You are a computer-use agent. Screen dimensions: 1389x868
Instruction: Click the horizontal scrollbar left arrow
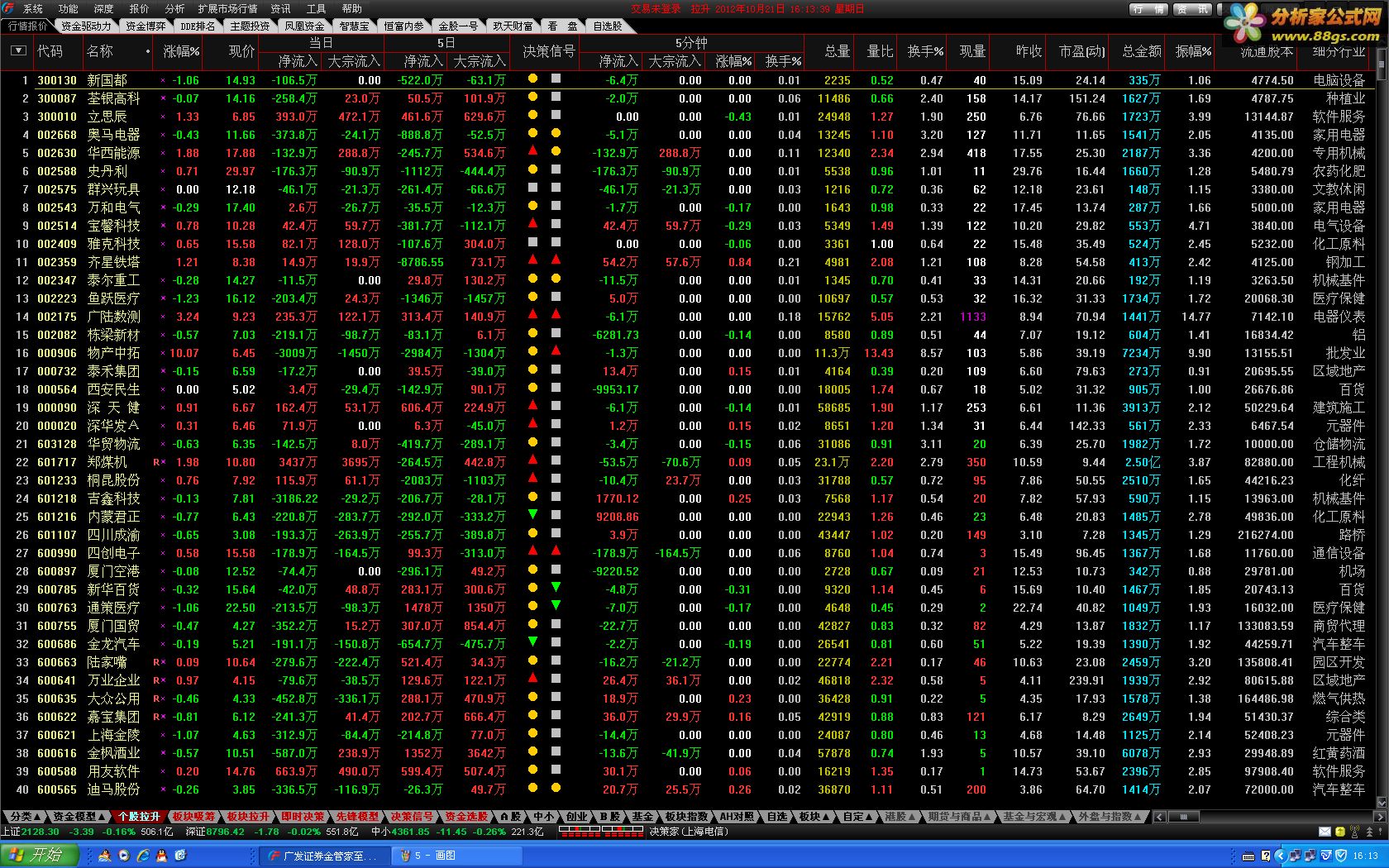tap(1160, 817)
